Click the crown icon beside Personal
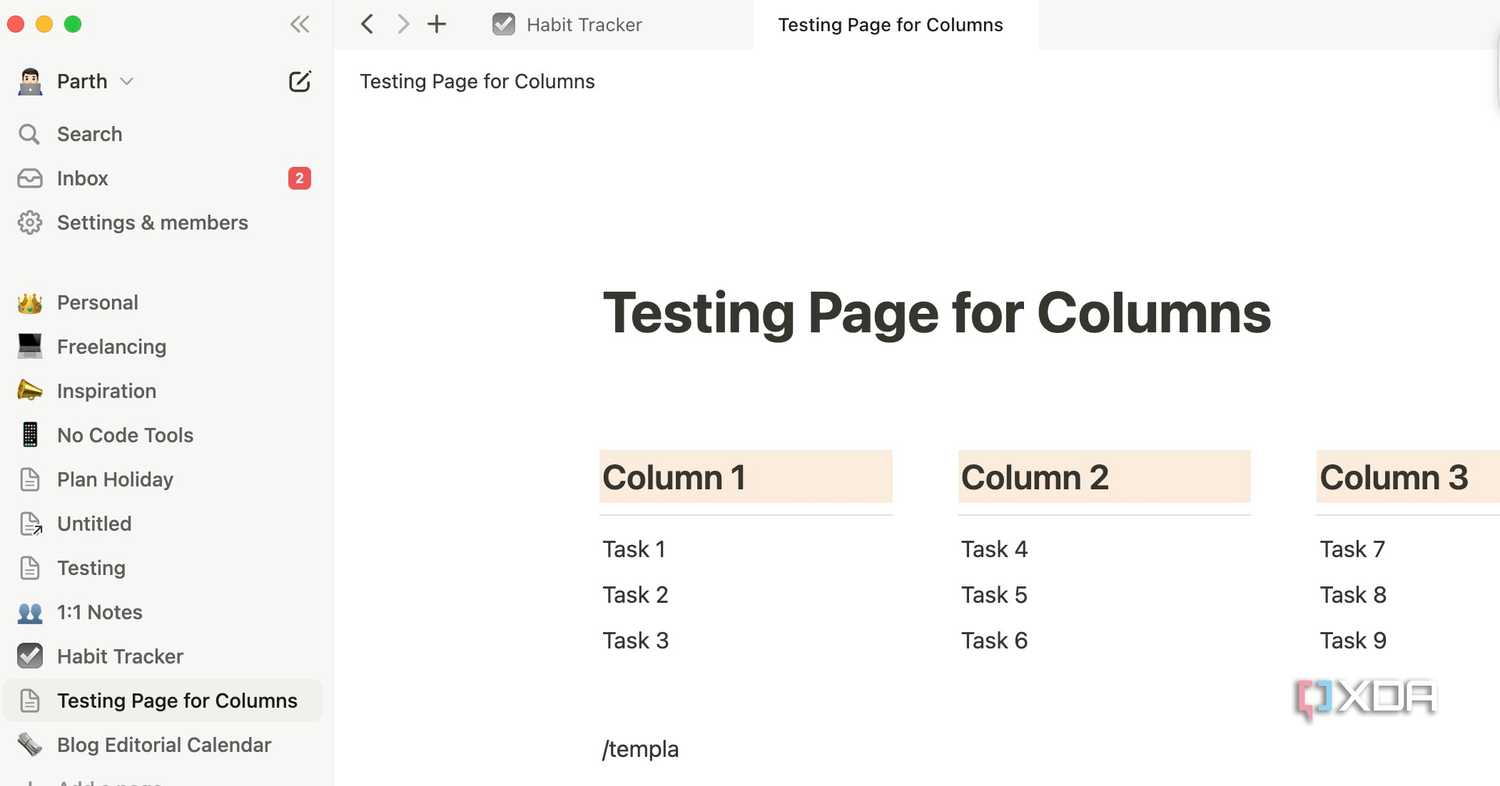The image size is (1500, 786). click(x=30, y=302)
